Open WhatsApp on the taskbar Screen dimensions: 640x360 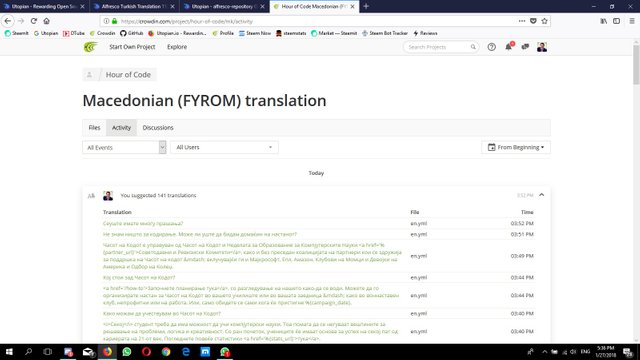click(x=127, y=352)
